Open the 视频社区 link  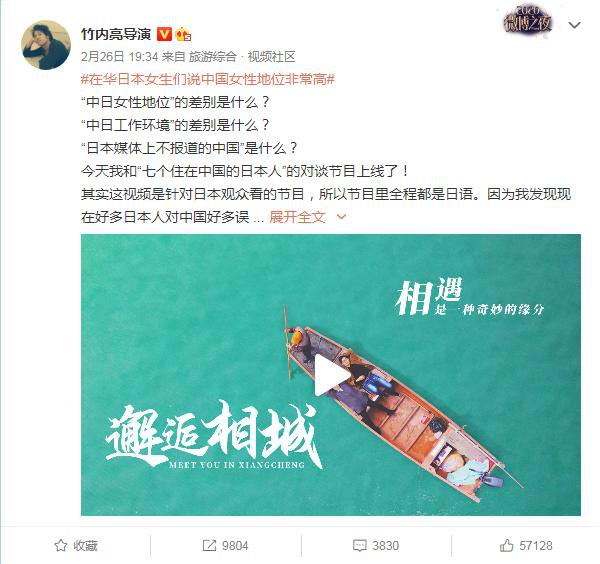tap(271, 57)
